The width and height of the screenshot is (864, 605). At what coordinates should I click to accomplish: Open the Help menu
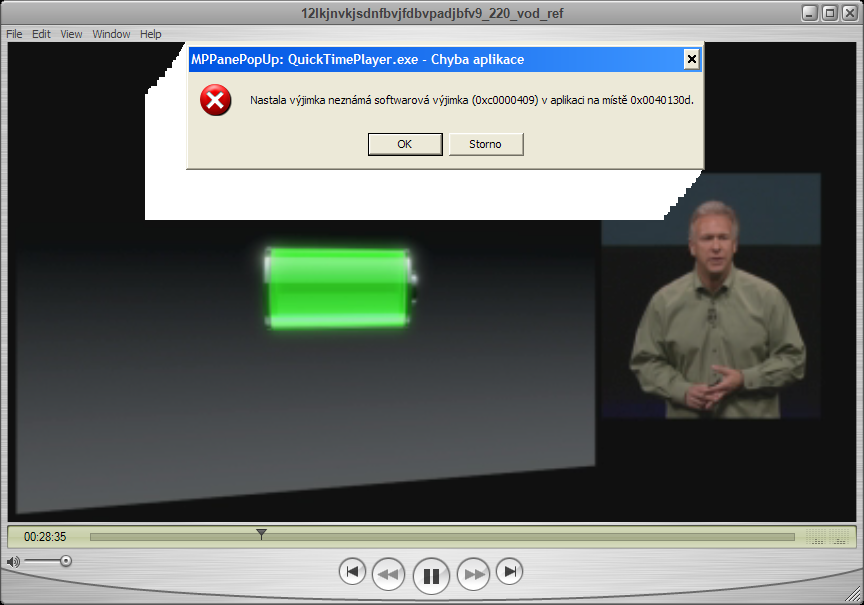point(150,34)
